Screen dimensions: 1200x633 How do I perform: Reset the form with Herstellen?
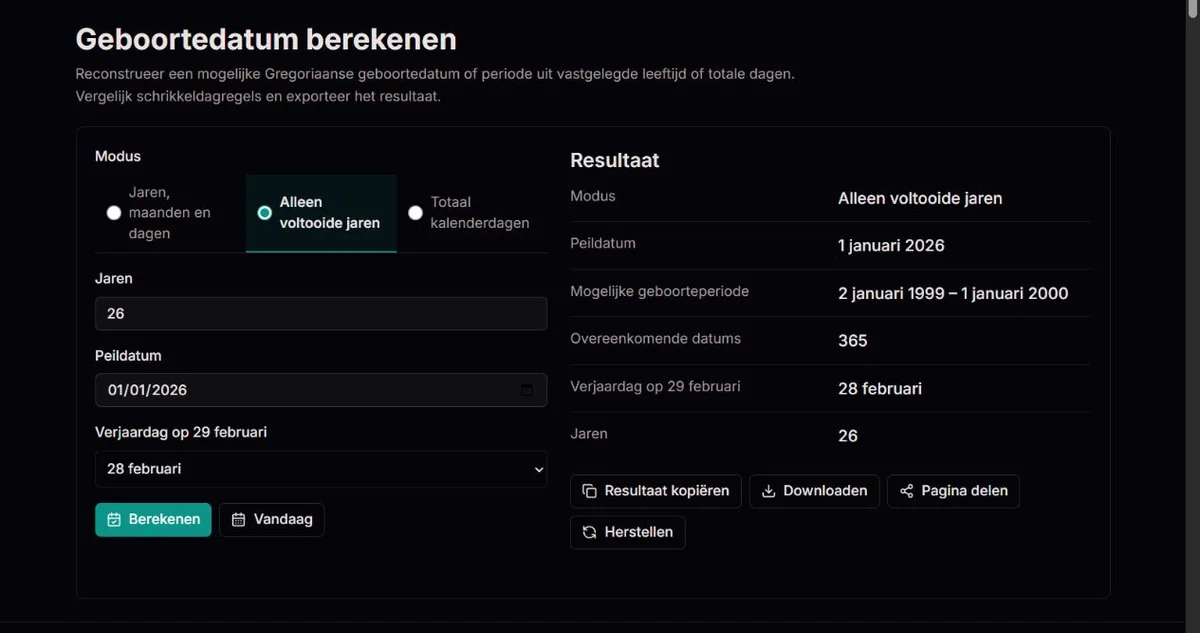point(628,532)
